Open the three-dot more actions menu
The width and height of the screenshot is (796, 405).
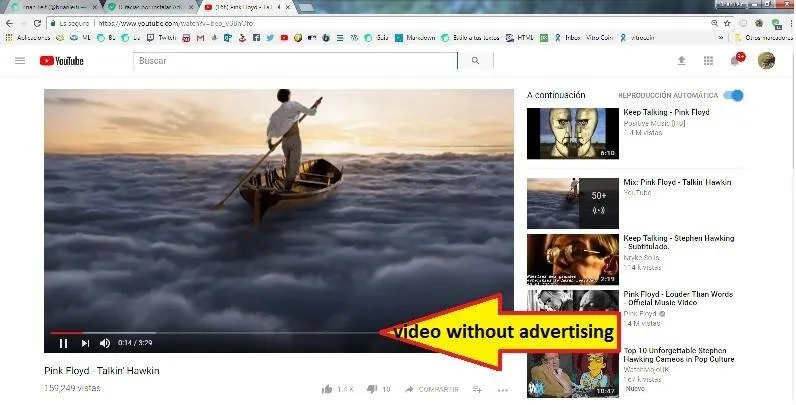tap(503, 390)
